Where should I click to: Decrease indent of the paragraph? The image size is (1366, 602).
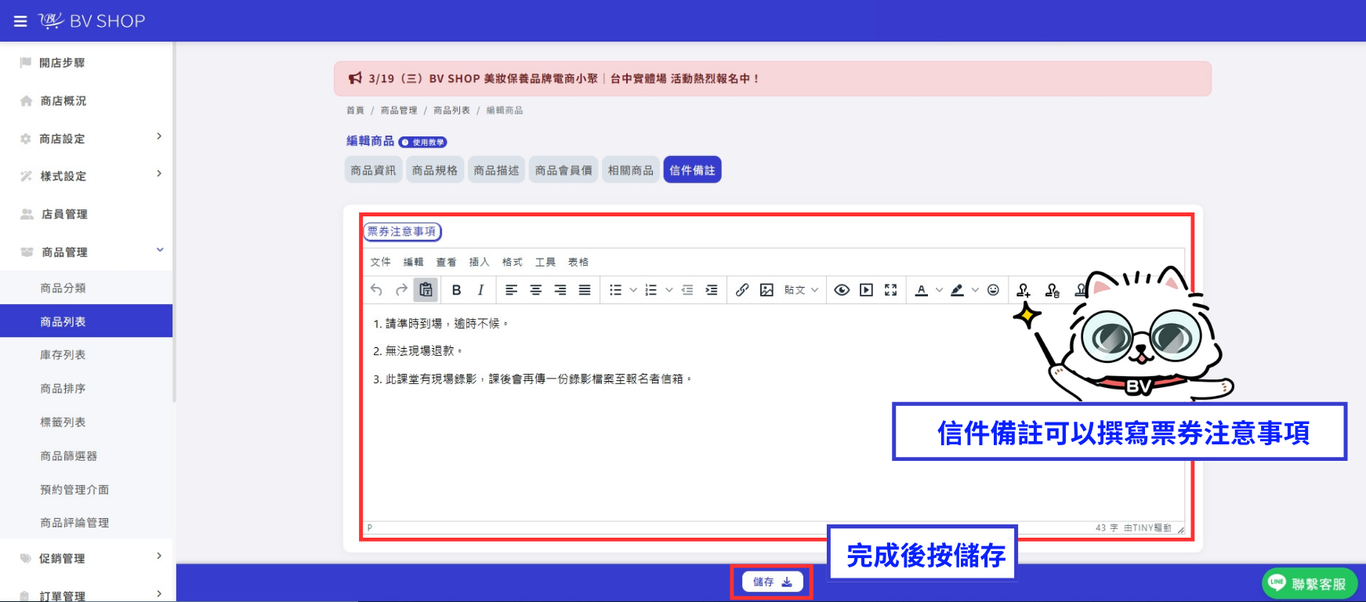pyautogui.click(x=687, y=290)
